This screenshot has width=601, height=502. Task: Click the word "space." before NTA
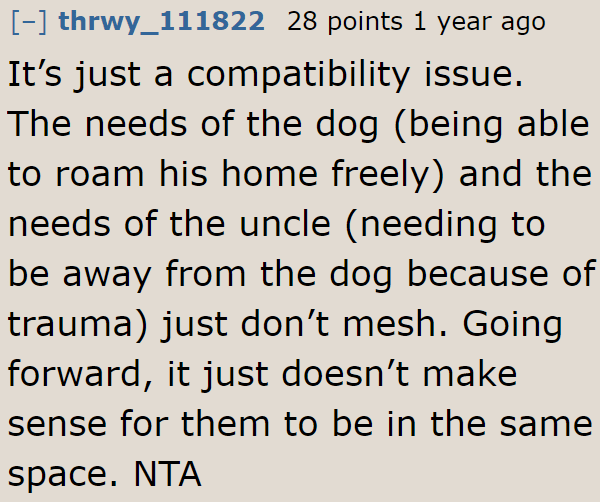(63, 476)
